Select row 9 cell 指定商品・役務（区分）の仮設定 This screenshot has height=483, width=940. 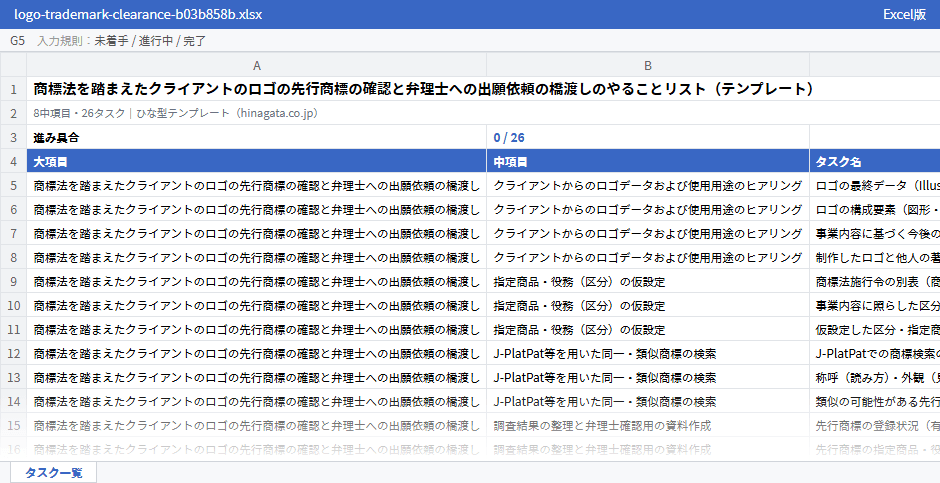647,281
